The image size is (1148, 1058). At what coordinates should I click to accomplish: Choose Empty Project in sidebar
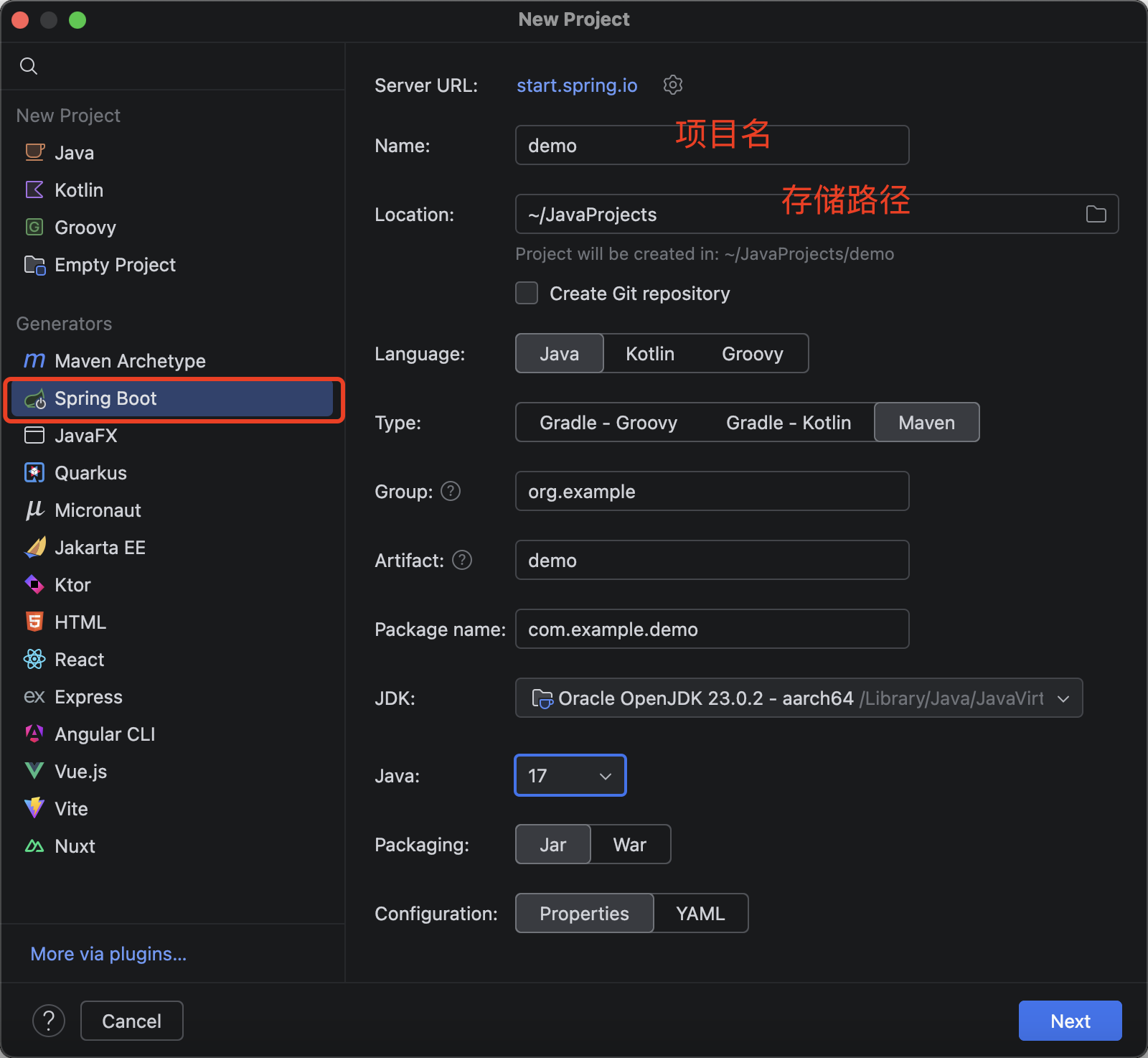coord(115,265)
